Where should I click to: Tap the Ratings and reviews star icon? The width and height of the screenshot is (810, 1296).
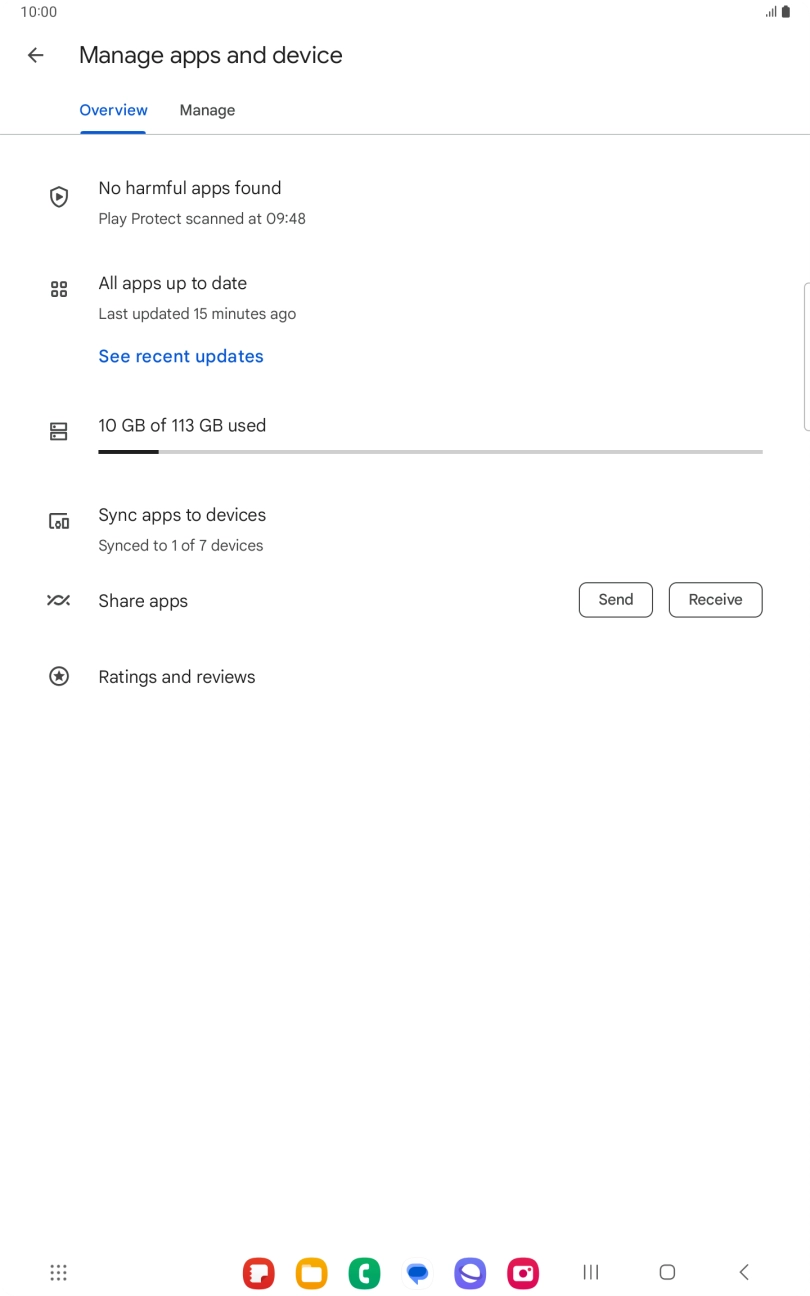pyautogui.click(x=59, y=677)
